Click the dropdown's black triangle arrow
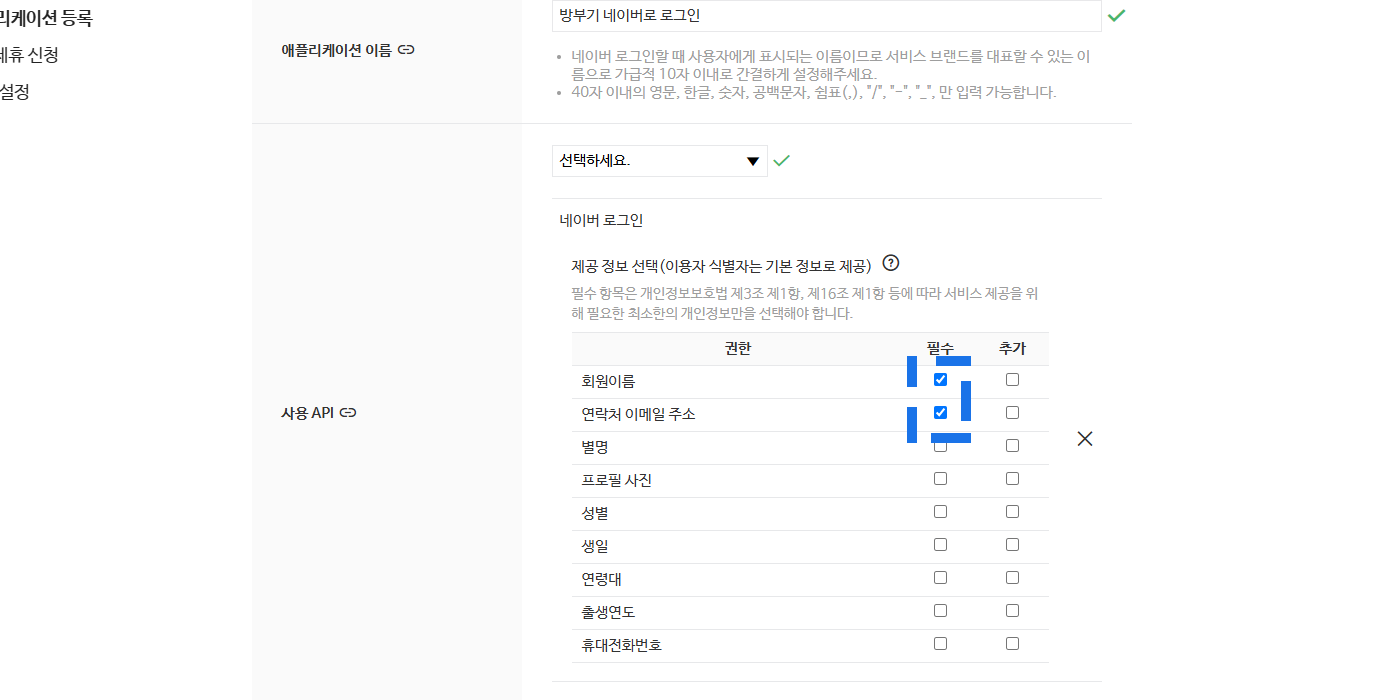The width and height of the screenshot is (1400, 700). coord(753,162)
